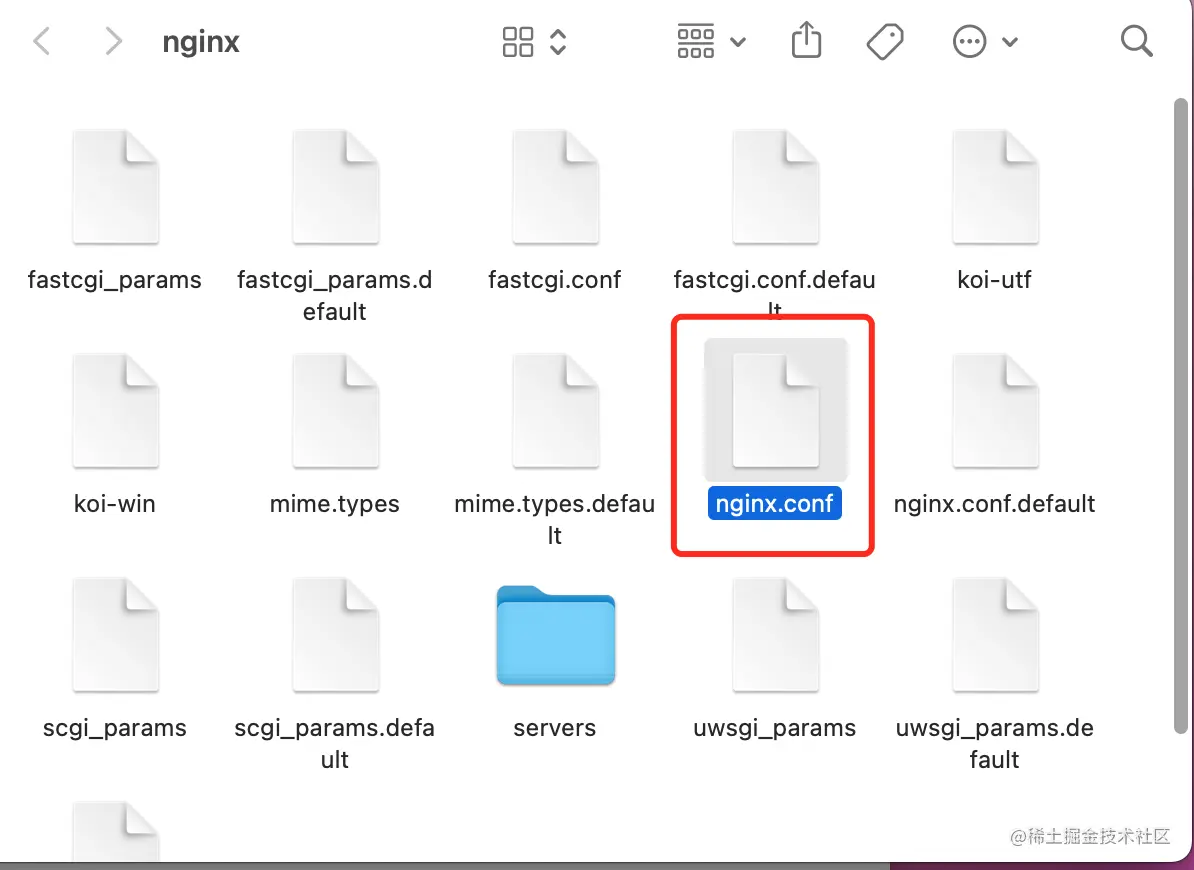1194x870 pixels.
Task: Expand the grouping options chevron
Action: tap(738, 42)
